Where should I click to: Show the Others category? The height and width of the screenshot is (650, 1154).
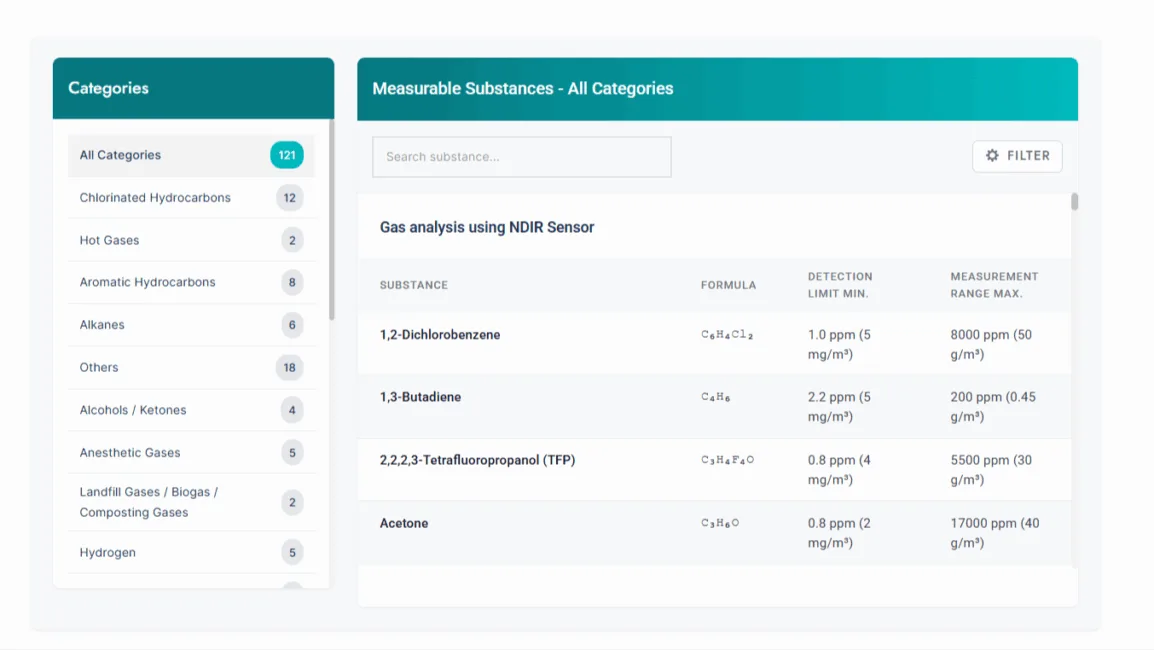99,367
